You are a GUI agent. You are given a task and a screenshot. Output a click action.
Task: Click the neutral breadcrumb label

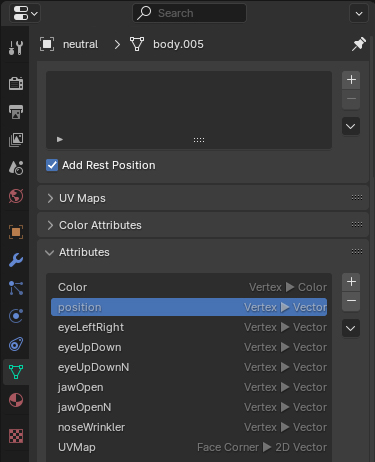coord(81,44)
